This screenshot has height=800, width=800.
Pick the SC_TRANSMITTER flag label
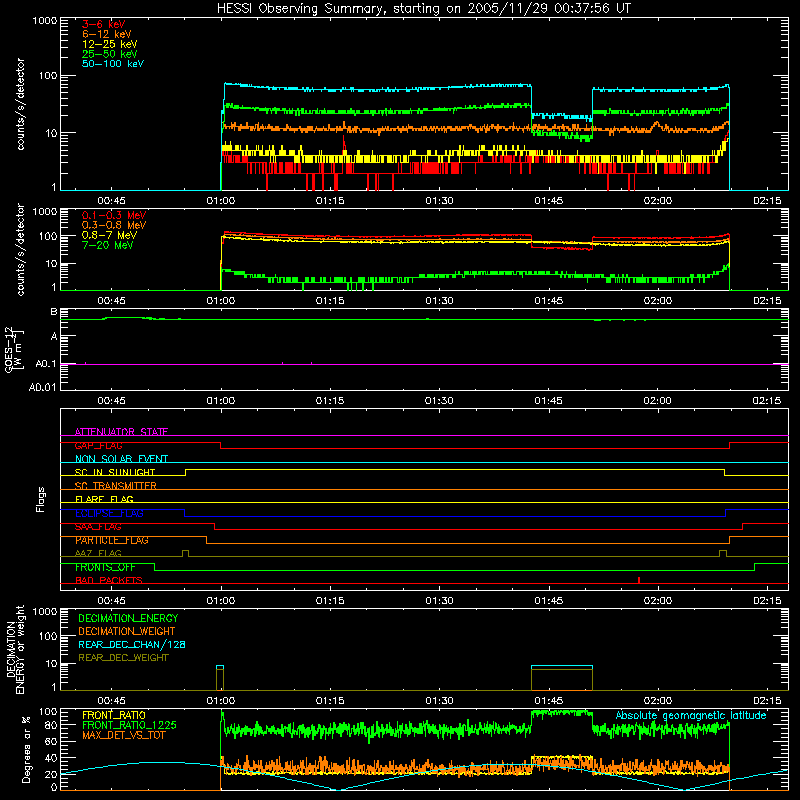coord(116,486)
